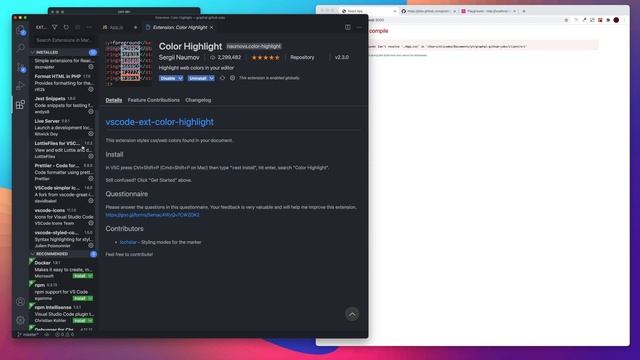Install the npm extension

[80, 298]
